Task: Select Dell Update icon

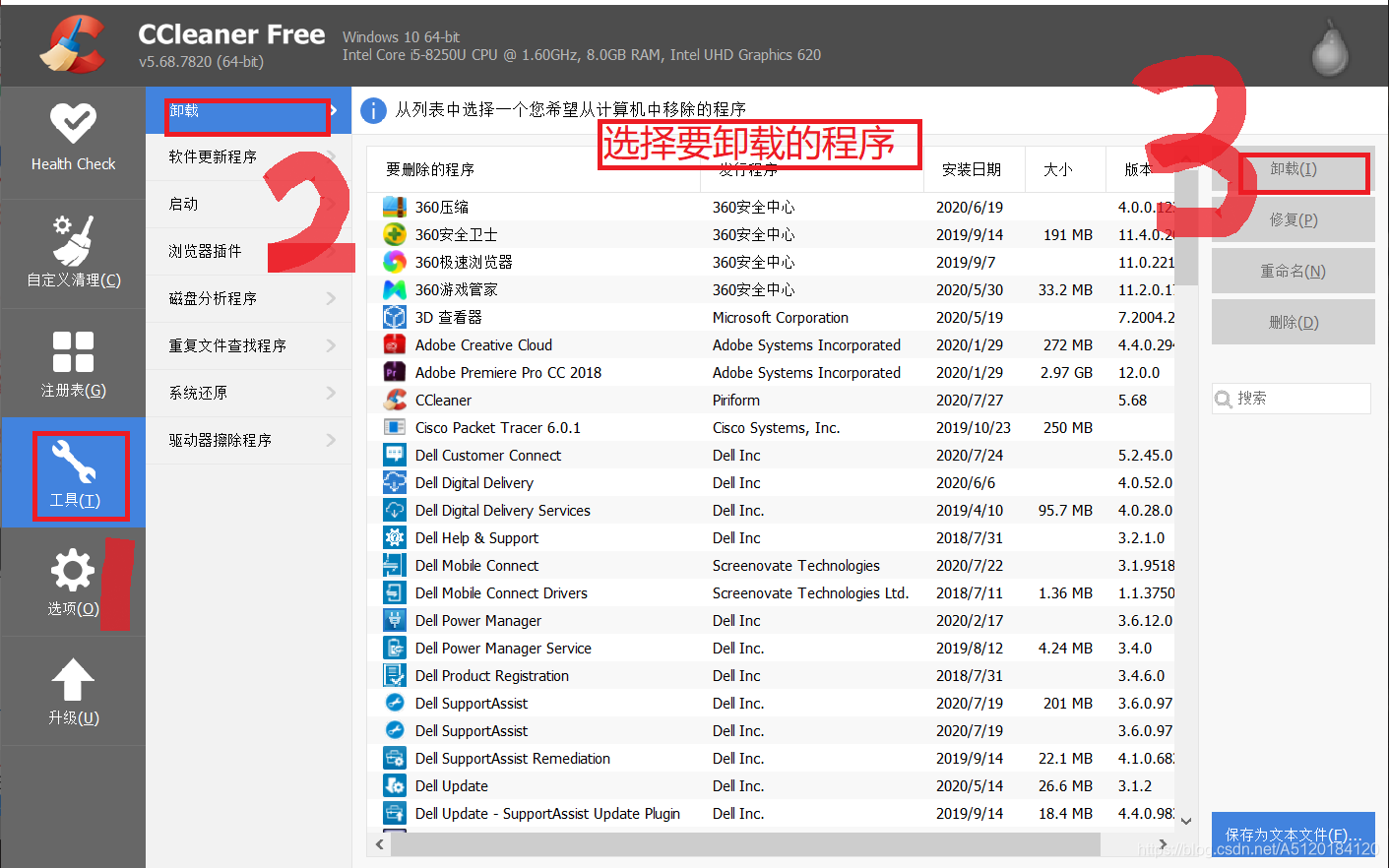Action: (x=395, y=785)
